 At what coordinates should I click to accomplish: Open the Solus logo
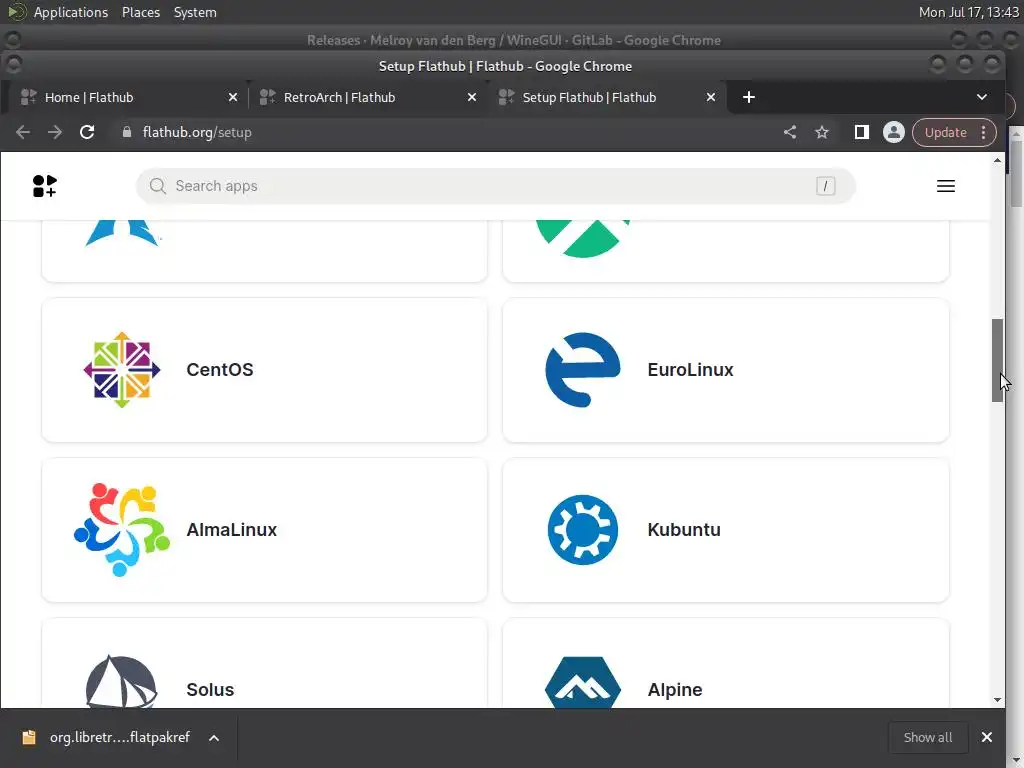coord(121,681)
